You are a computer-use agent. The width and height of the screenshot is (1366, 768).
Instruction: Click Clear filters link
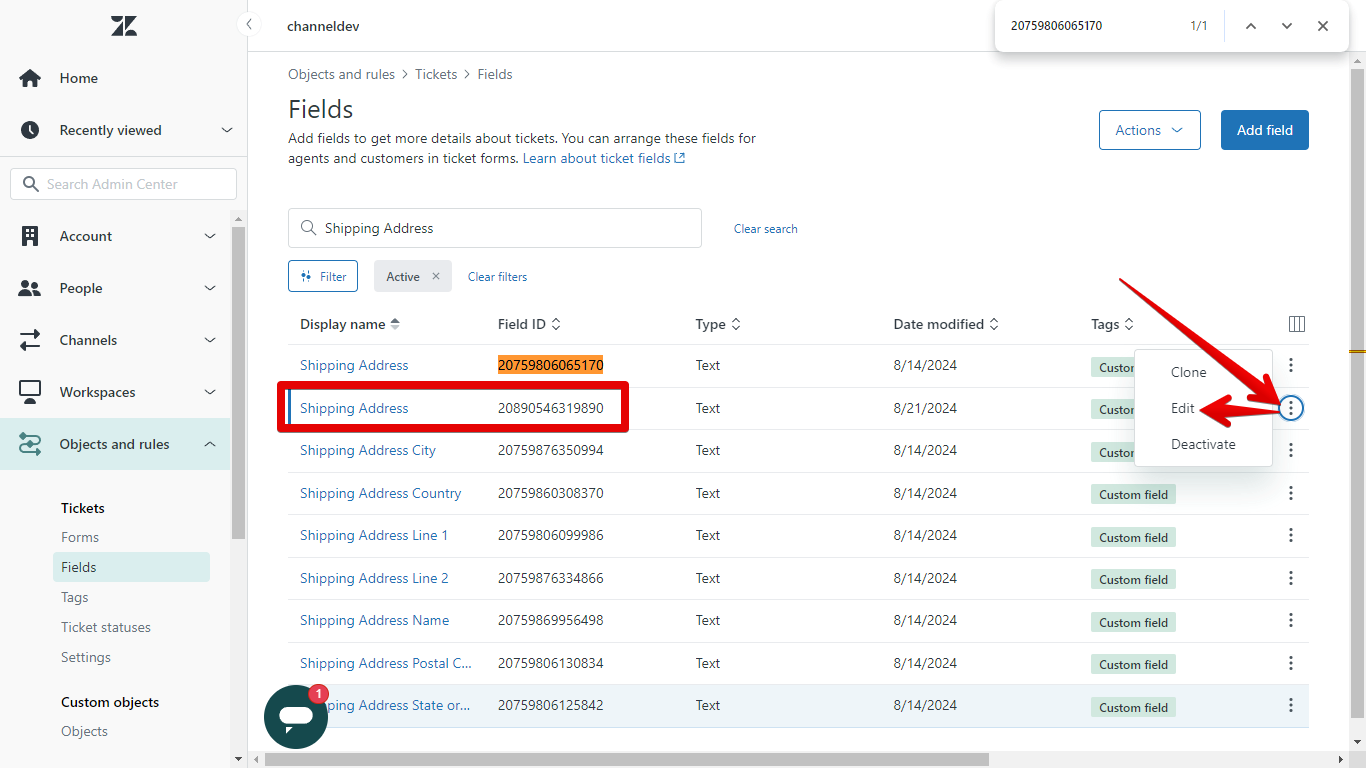[x=497, y=276]
